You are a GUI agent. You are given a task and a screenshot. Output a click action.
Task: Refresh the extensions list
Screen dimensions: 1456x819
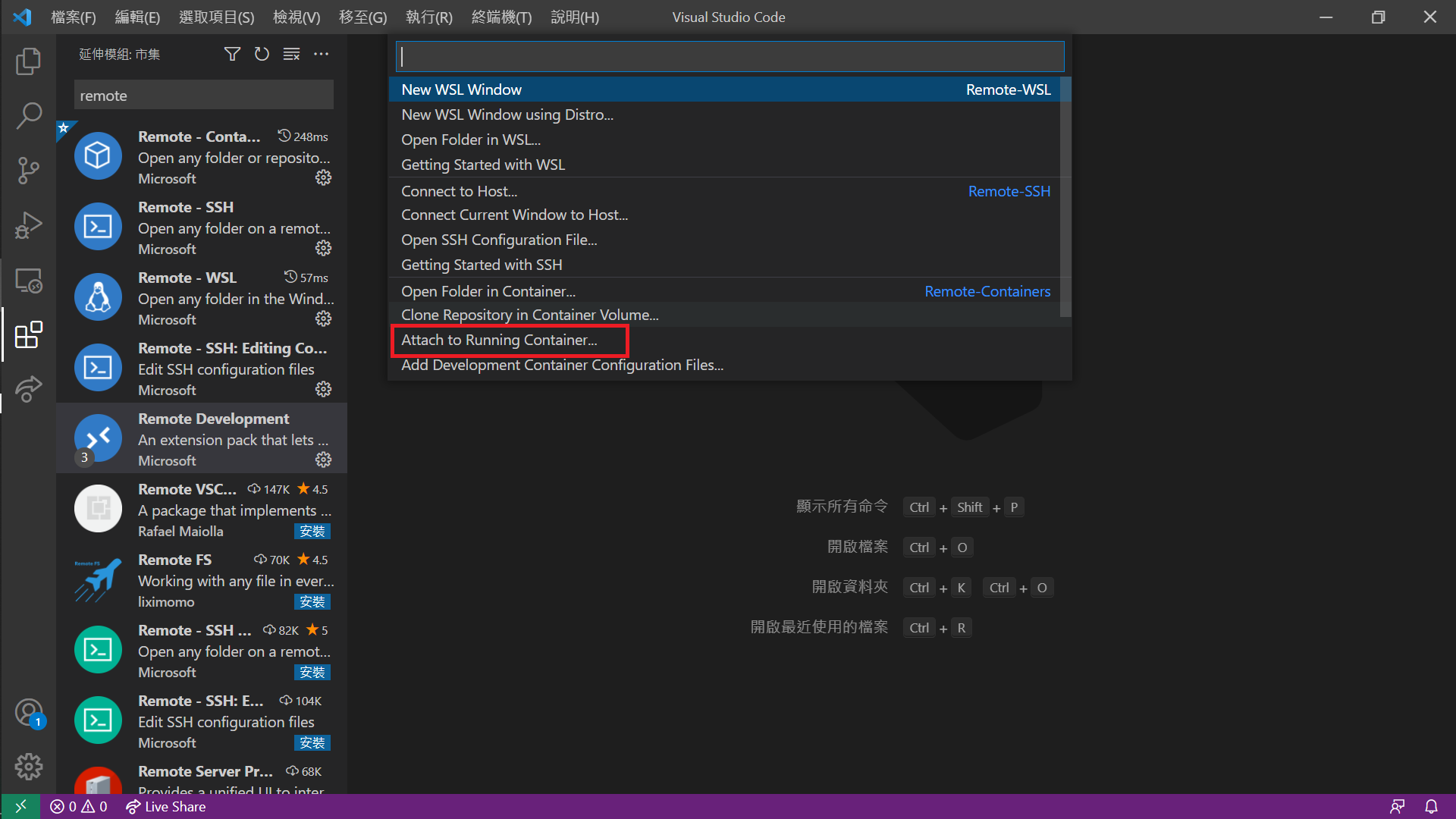click(x=262, y=54)
